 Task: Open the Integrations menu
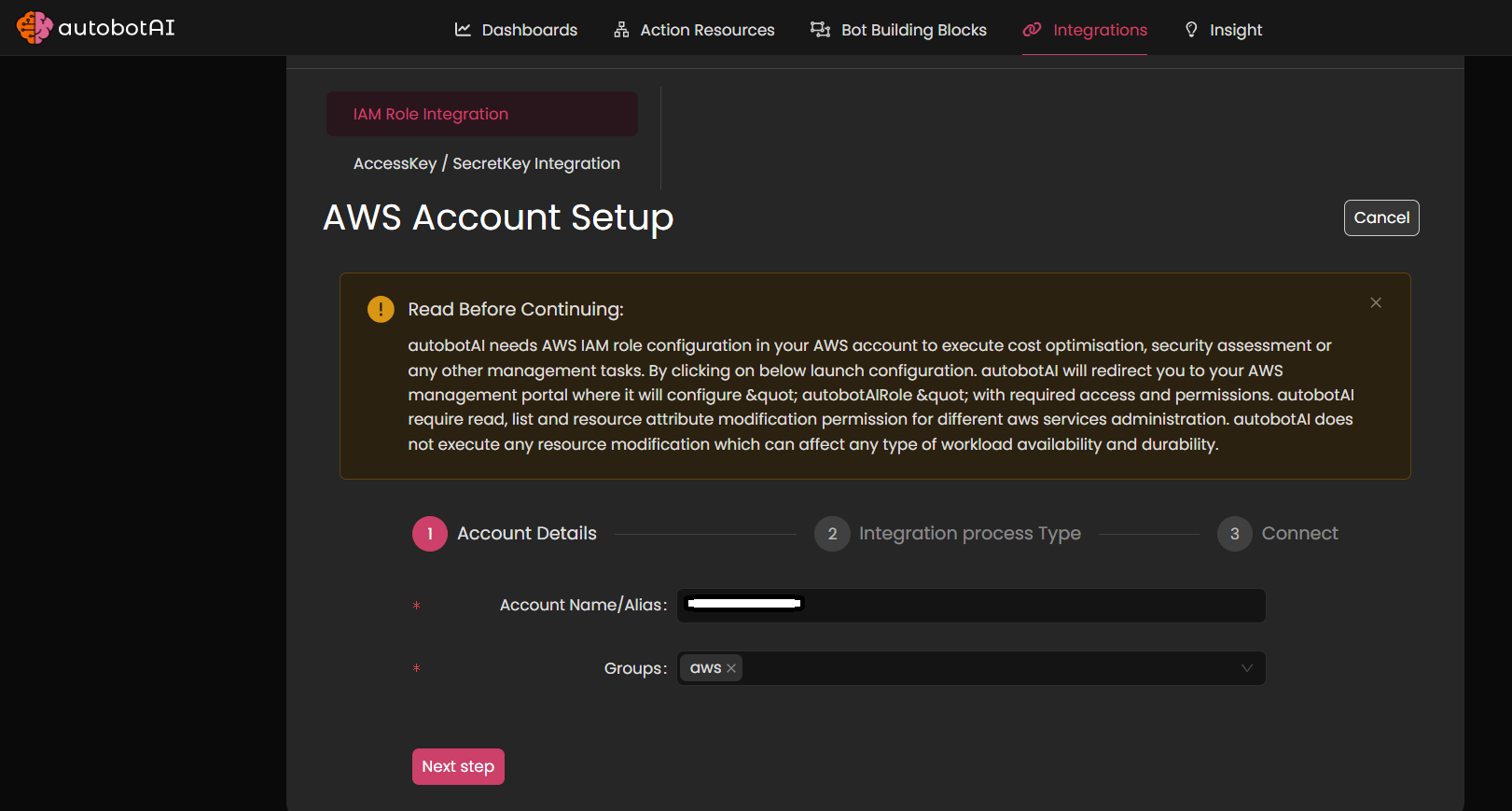(1085, 30)
